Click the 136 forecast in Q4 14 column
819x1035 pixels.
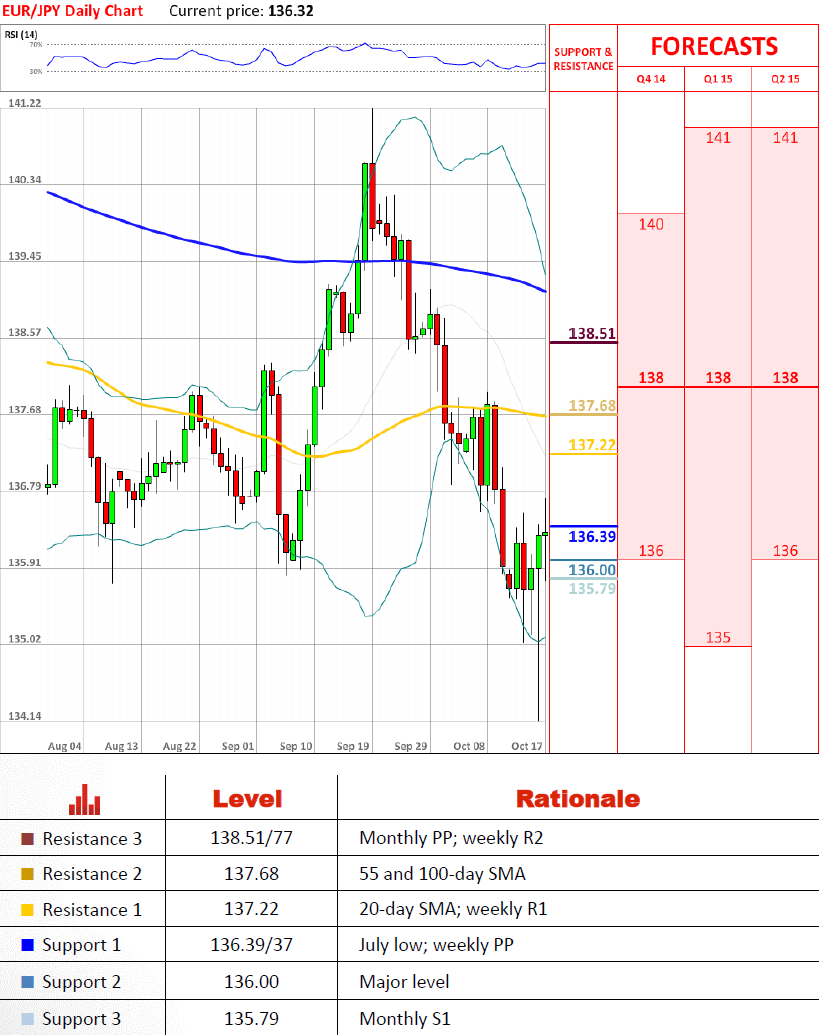[x=651, y=551]
